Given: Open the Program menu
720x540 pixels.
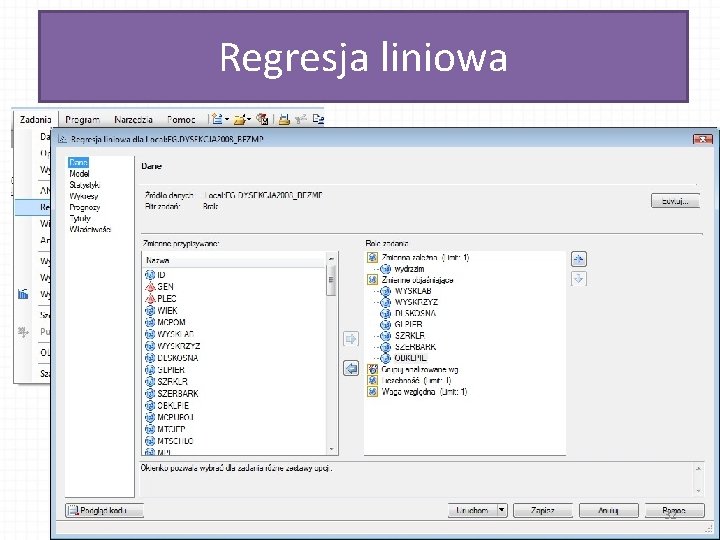Looking at the screenshot, I should [82, 119].
